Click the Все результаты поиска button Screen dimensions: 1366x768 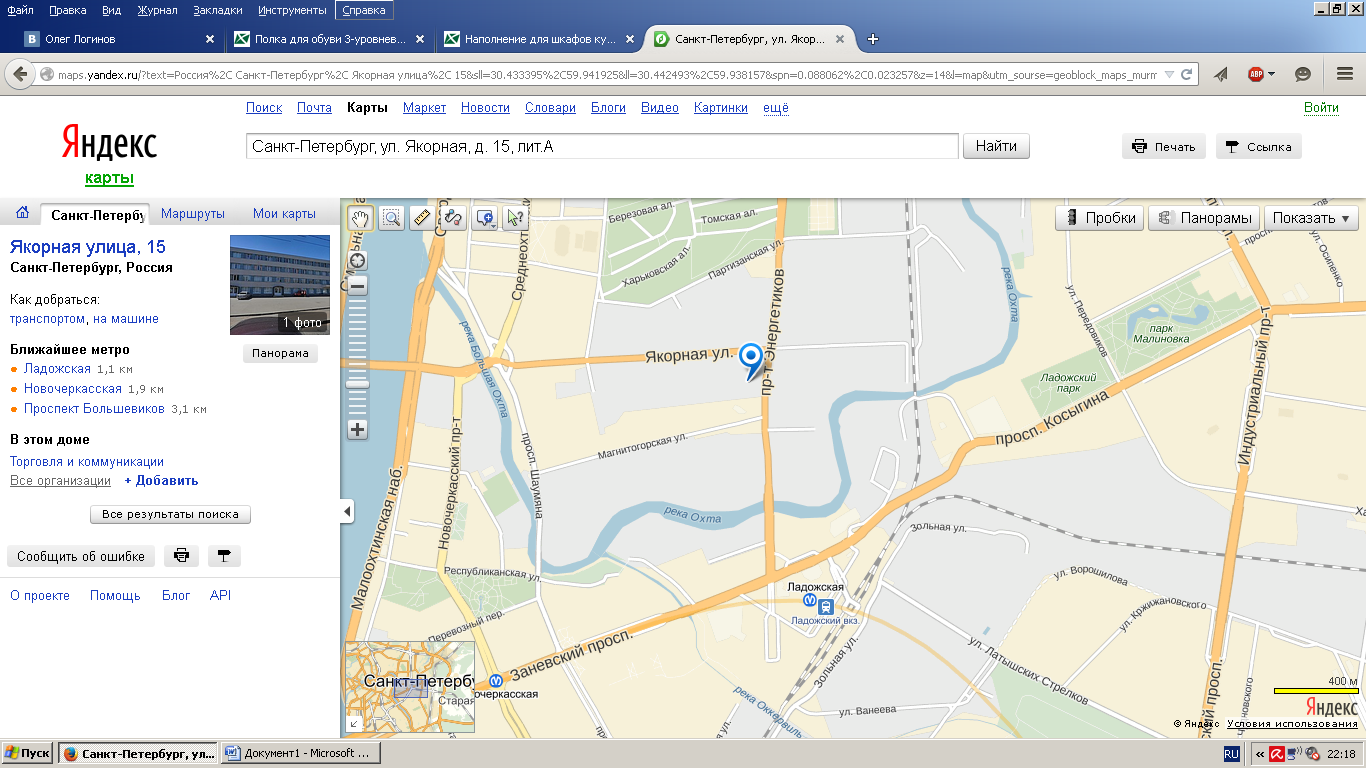point(170,514)
